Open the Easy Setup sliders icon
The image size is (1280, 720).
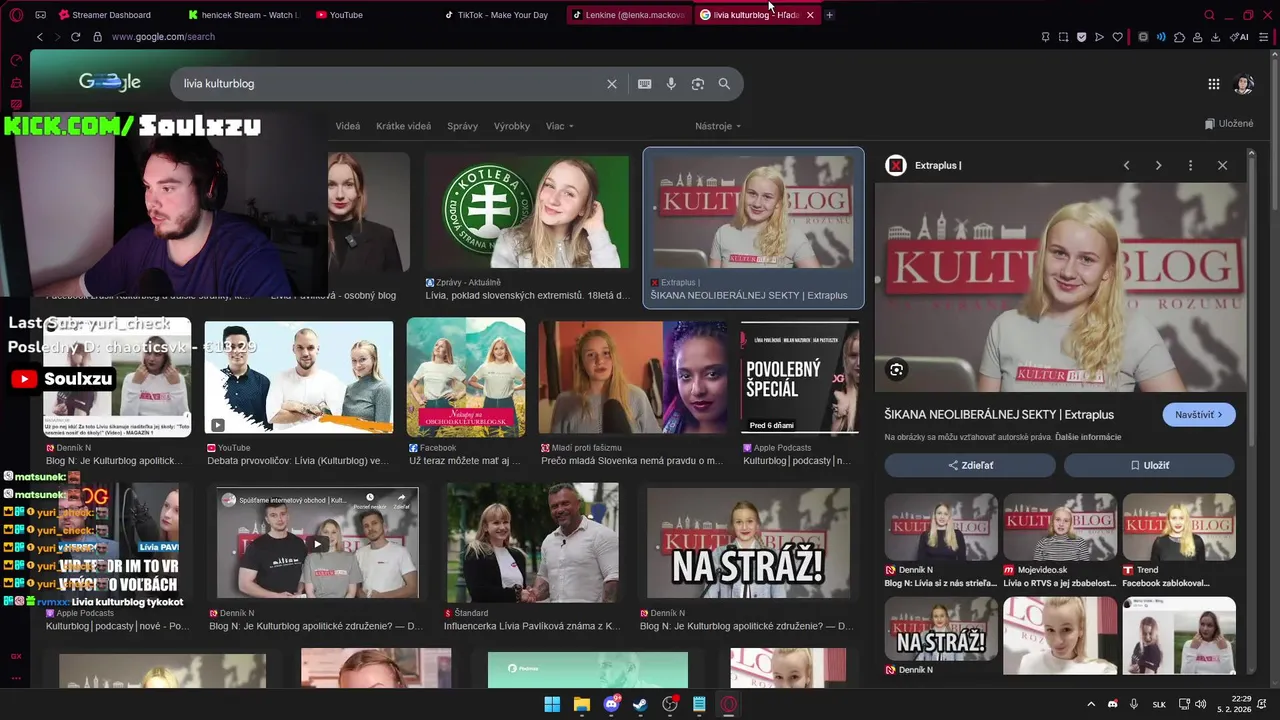coord(1265,37)
